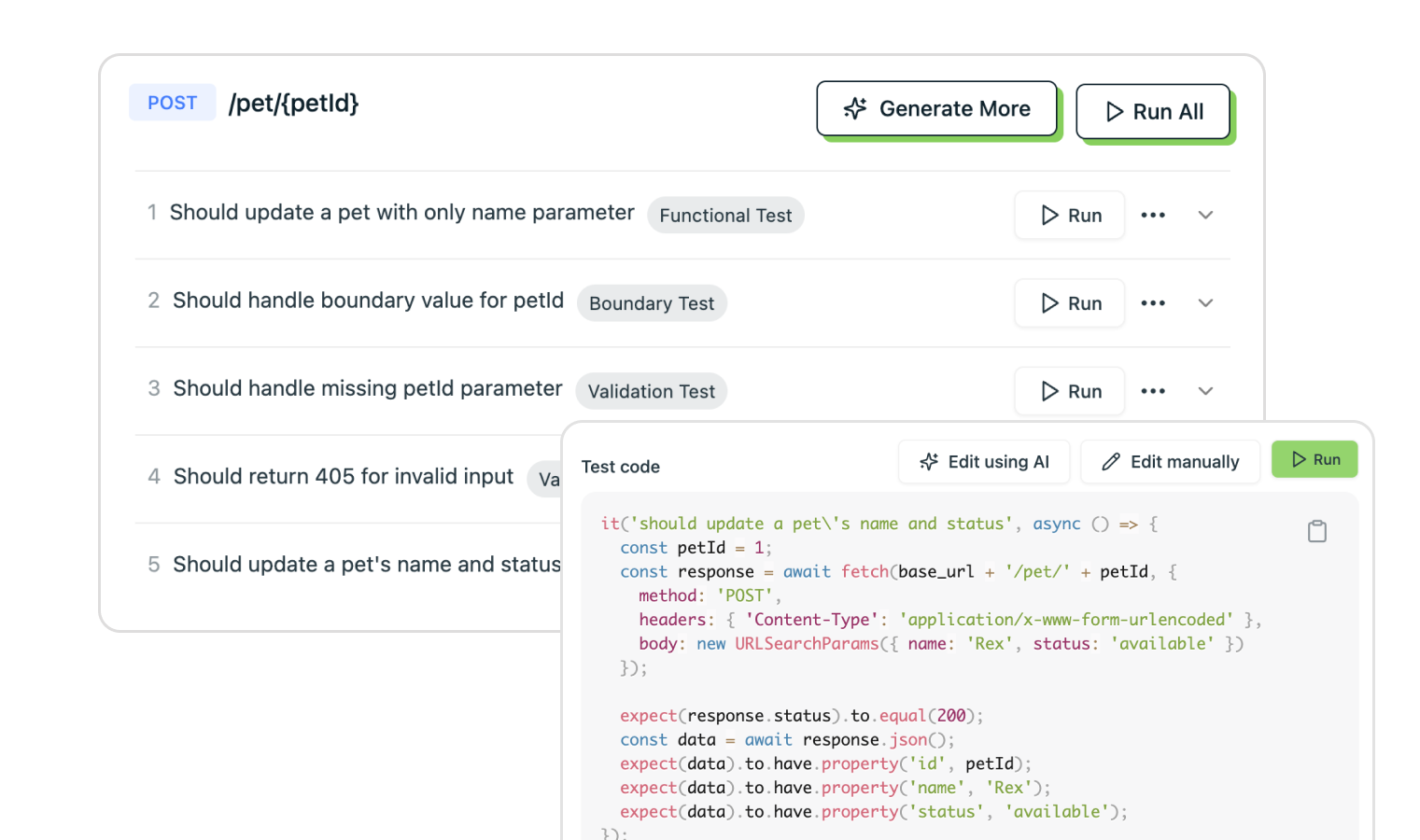Screen dimensions: 1420x840
Task: Click Edit using AI button
Action: point(984,462)
